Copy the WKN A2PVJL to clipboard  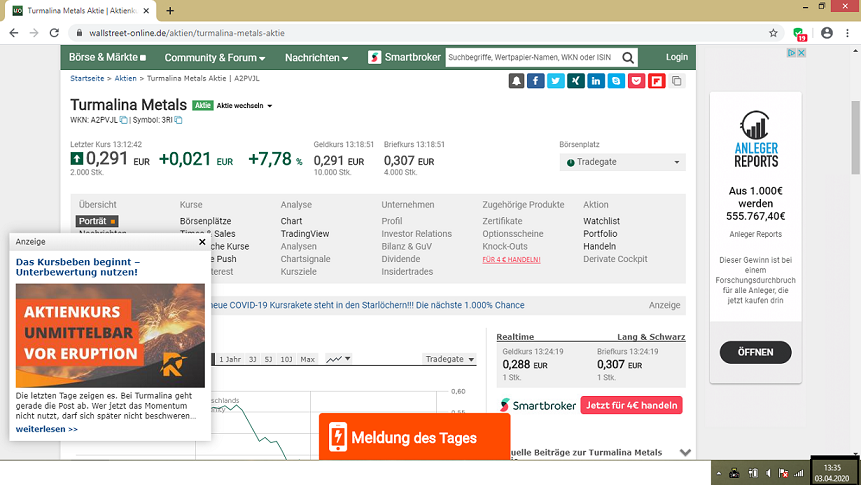coord(124,120)
